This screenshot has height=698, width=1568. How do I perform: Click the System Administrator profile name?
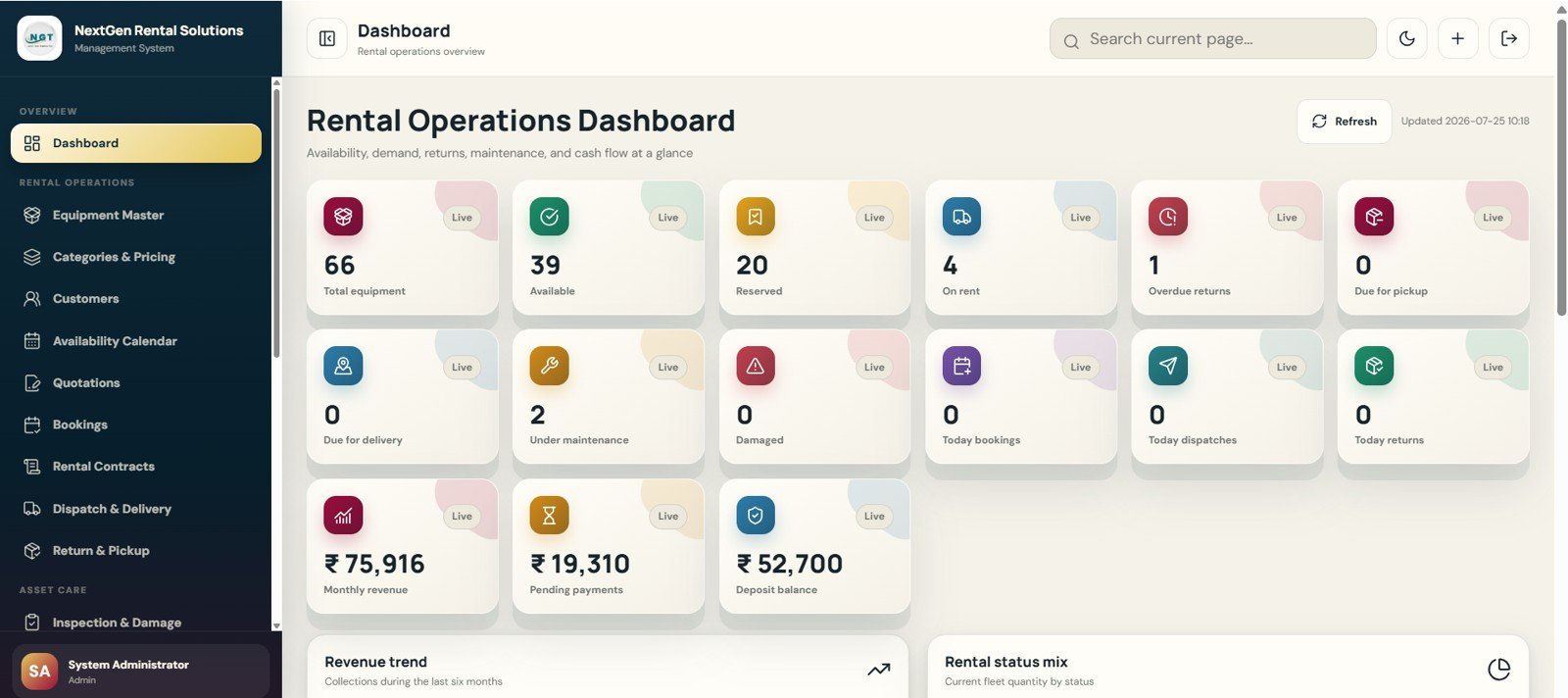click(128, 665)
